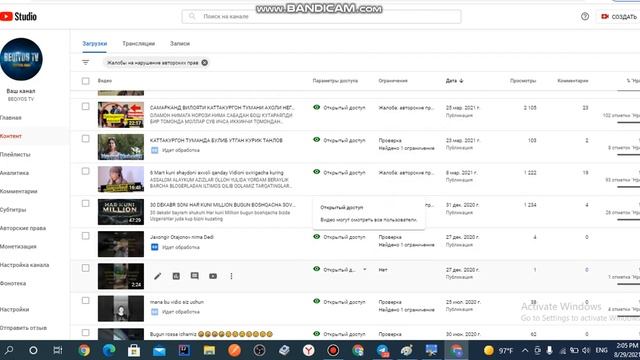Click title Jaxongir Otajonov nima Dedi
The image size is (640, 360).
pos(182,237)
